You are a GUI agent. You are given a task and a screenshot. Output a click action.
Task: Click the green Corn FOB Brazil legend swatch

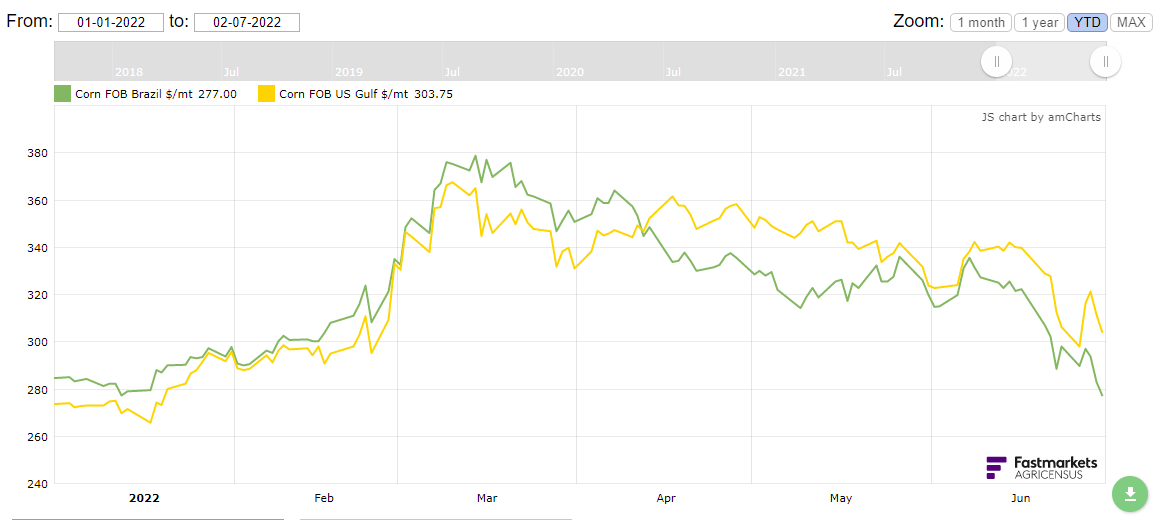pos(62,94)
